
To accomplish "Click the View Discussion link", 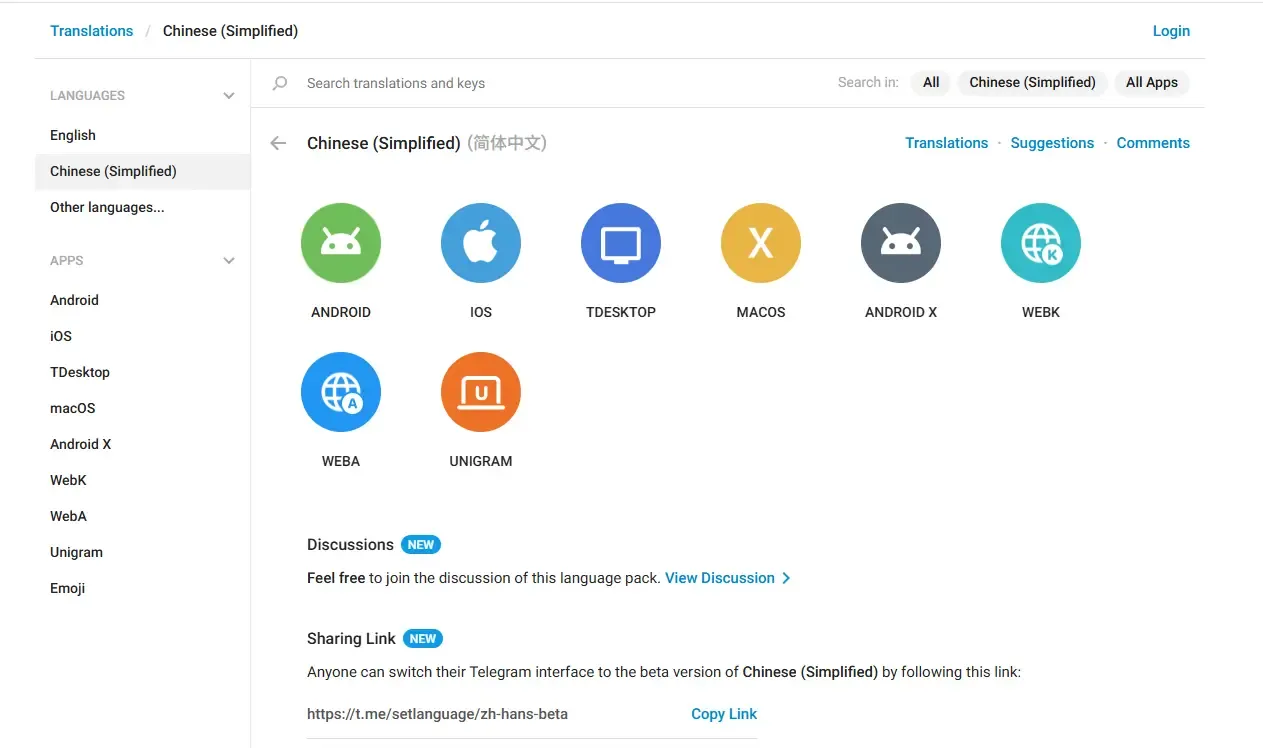I will pos(720,577).
